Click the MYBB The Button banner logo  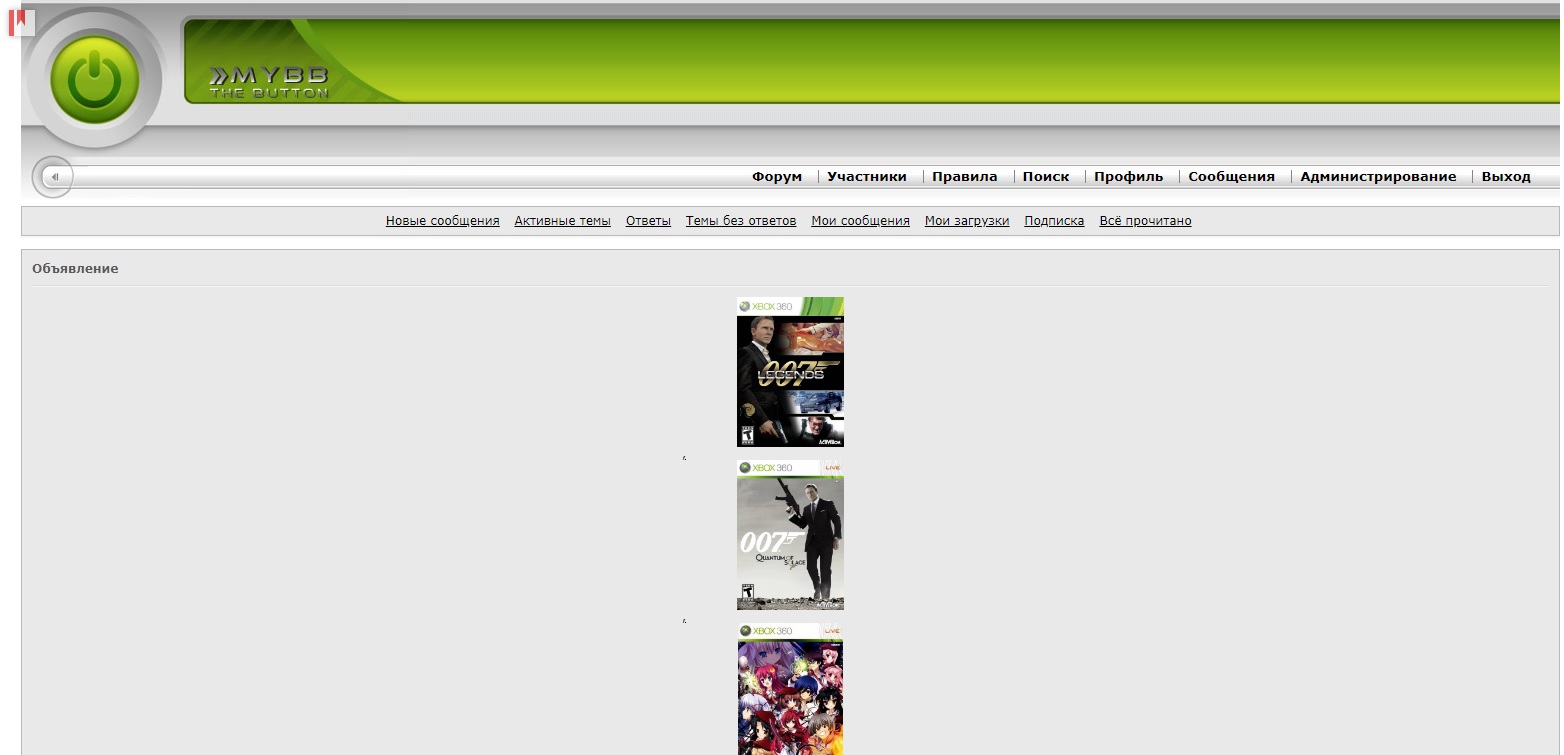coord(268,82)
